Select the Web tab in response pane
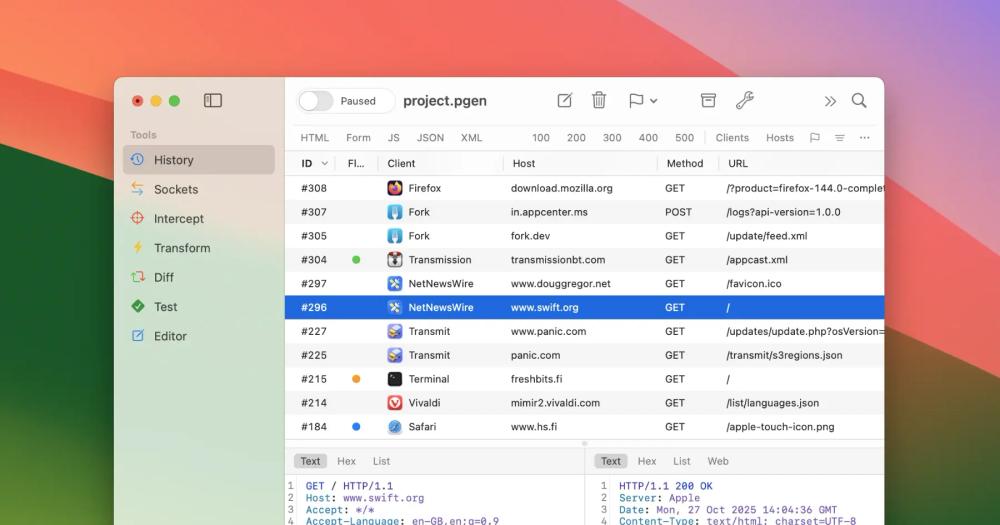1000x525 pixels. pos(717,461)
